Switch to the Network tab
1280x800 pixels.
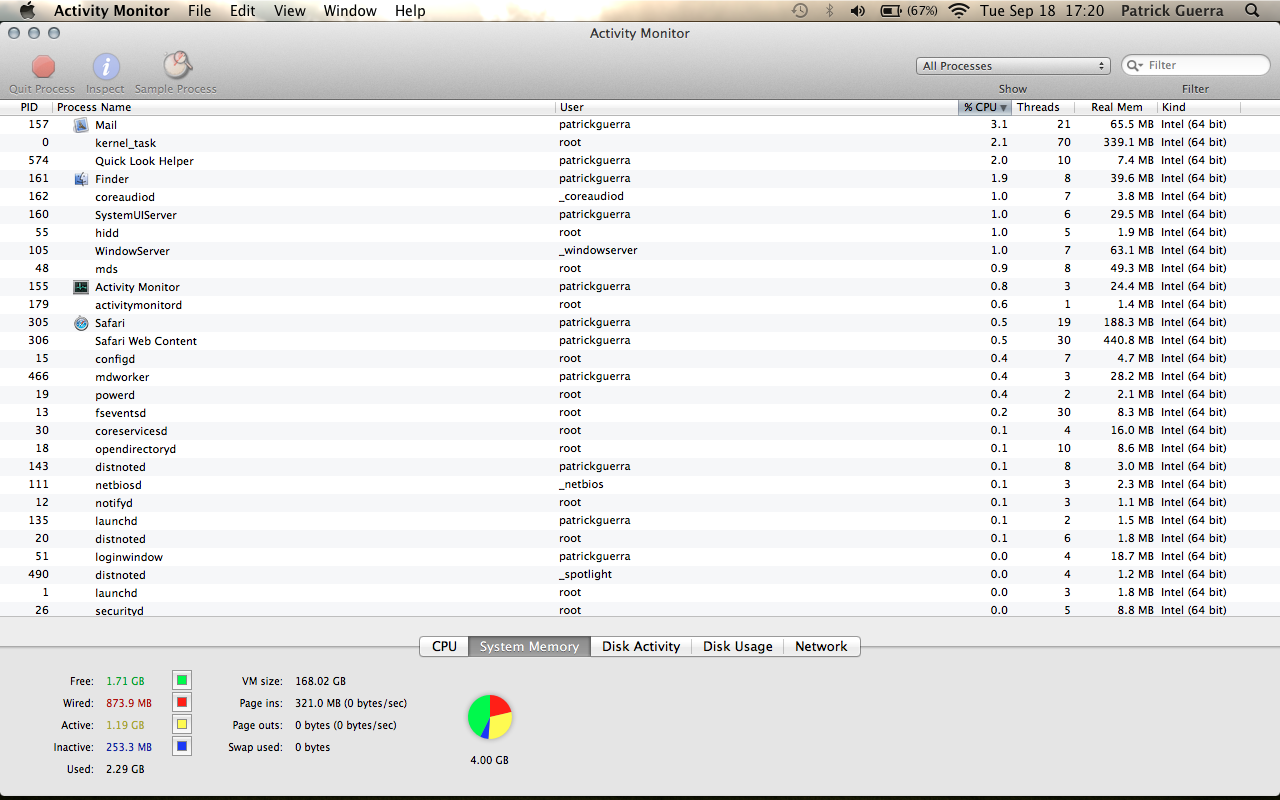click(x=821, y=646)
